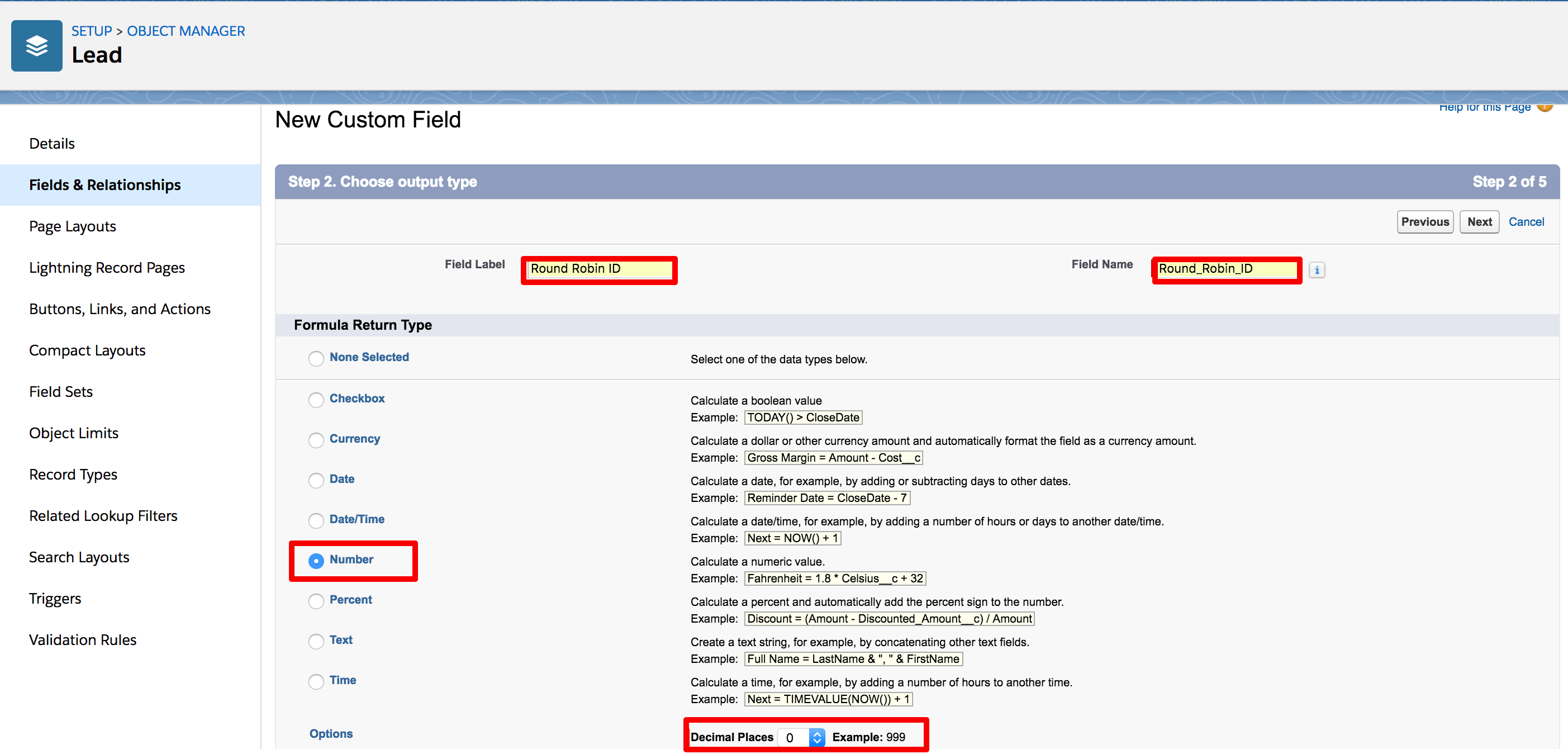Pick the Date/Time radio option

coord(316,520)
